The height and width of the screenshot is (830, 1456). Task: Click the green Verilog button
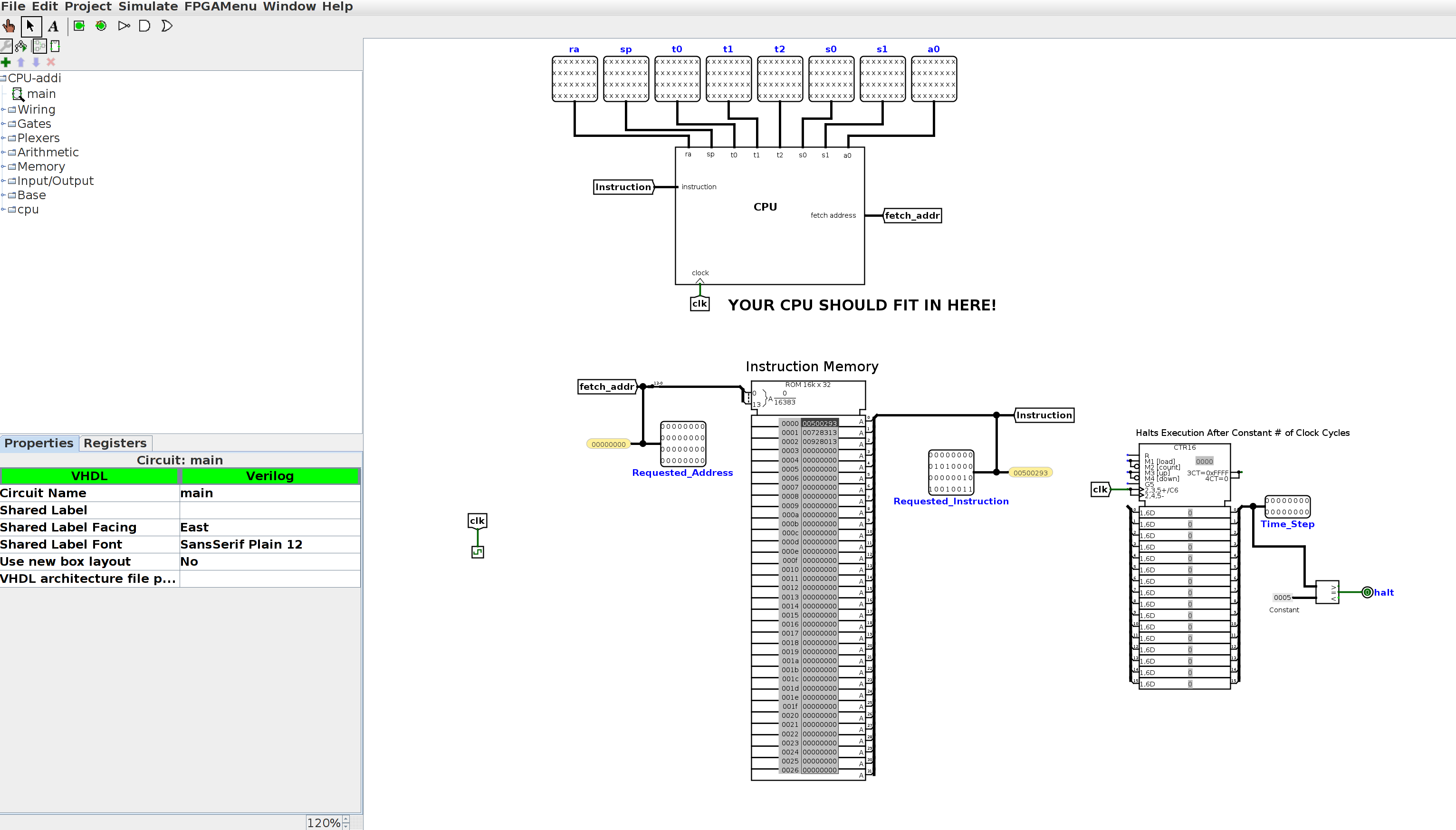(x=270, y=476)
